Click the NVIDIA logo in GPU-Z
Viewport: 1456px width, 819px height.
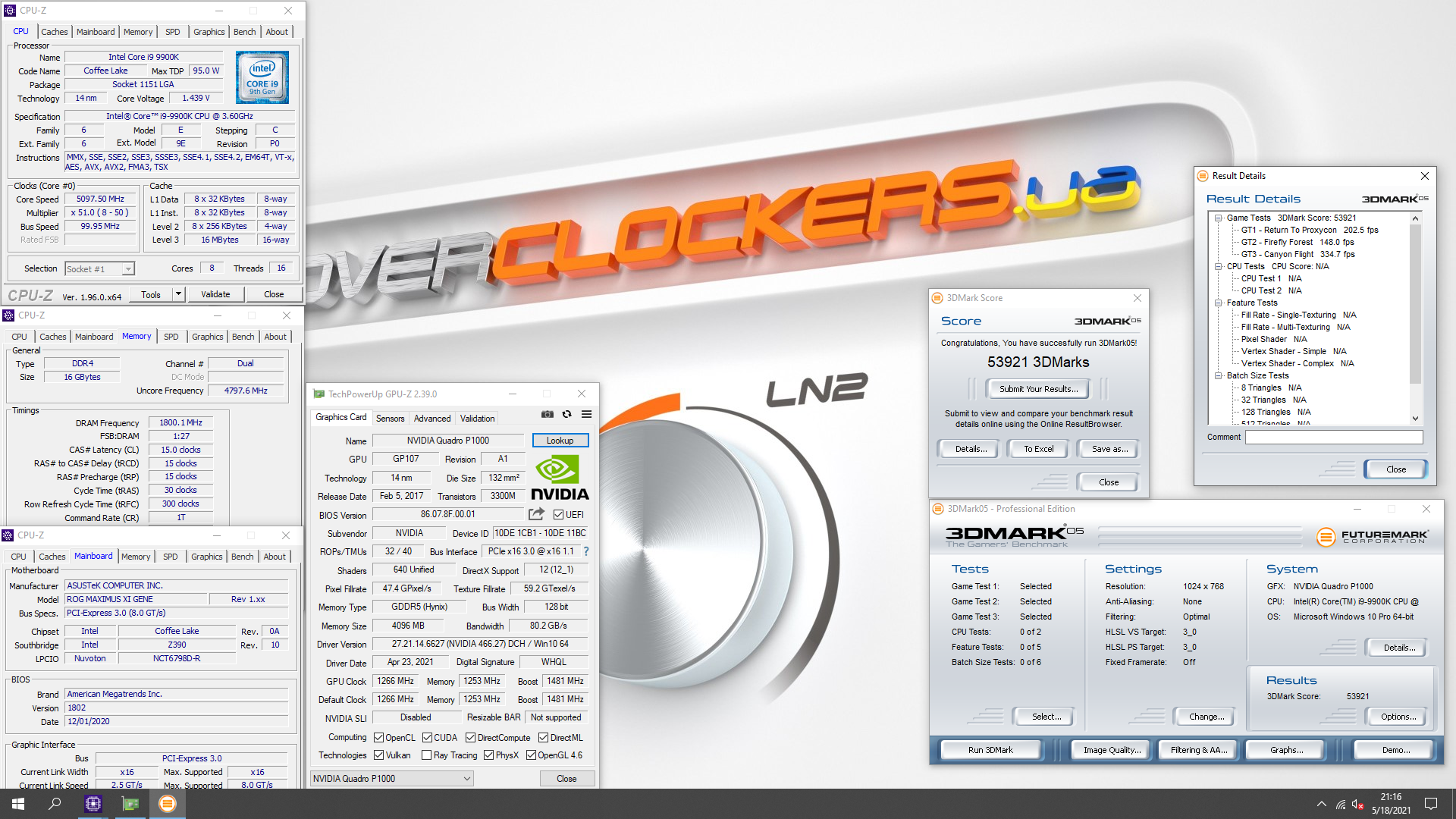(560, 478)
